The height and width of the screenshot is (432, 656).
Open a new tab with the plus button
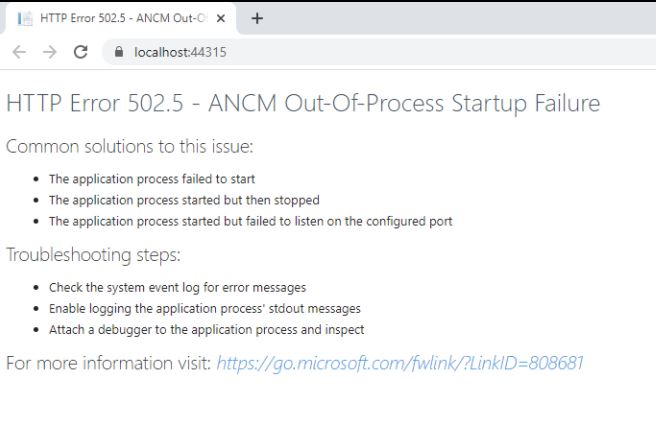pyautogui.click(x=257, y=18)
